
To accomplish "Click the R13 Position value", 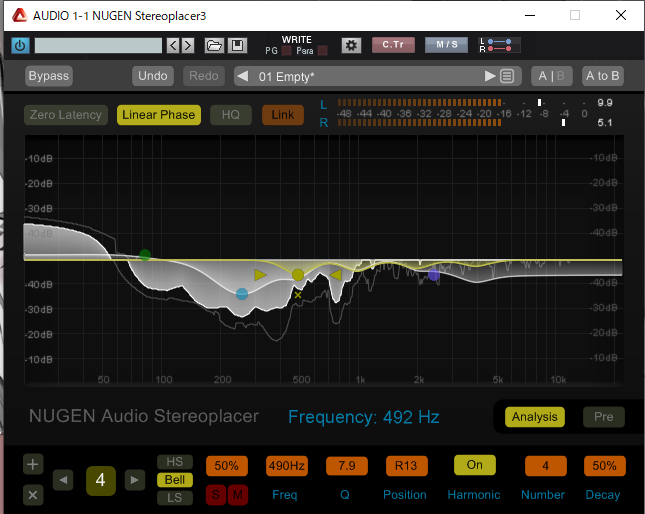I will coord(406,466).
